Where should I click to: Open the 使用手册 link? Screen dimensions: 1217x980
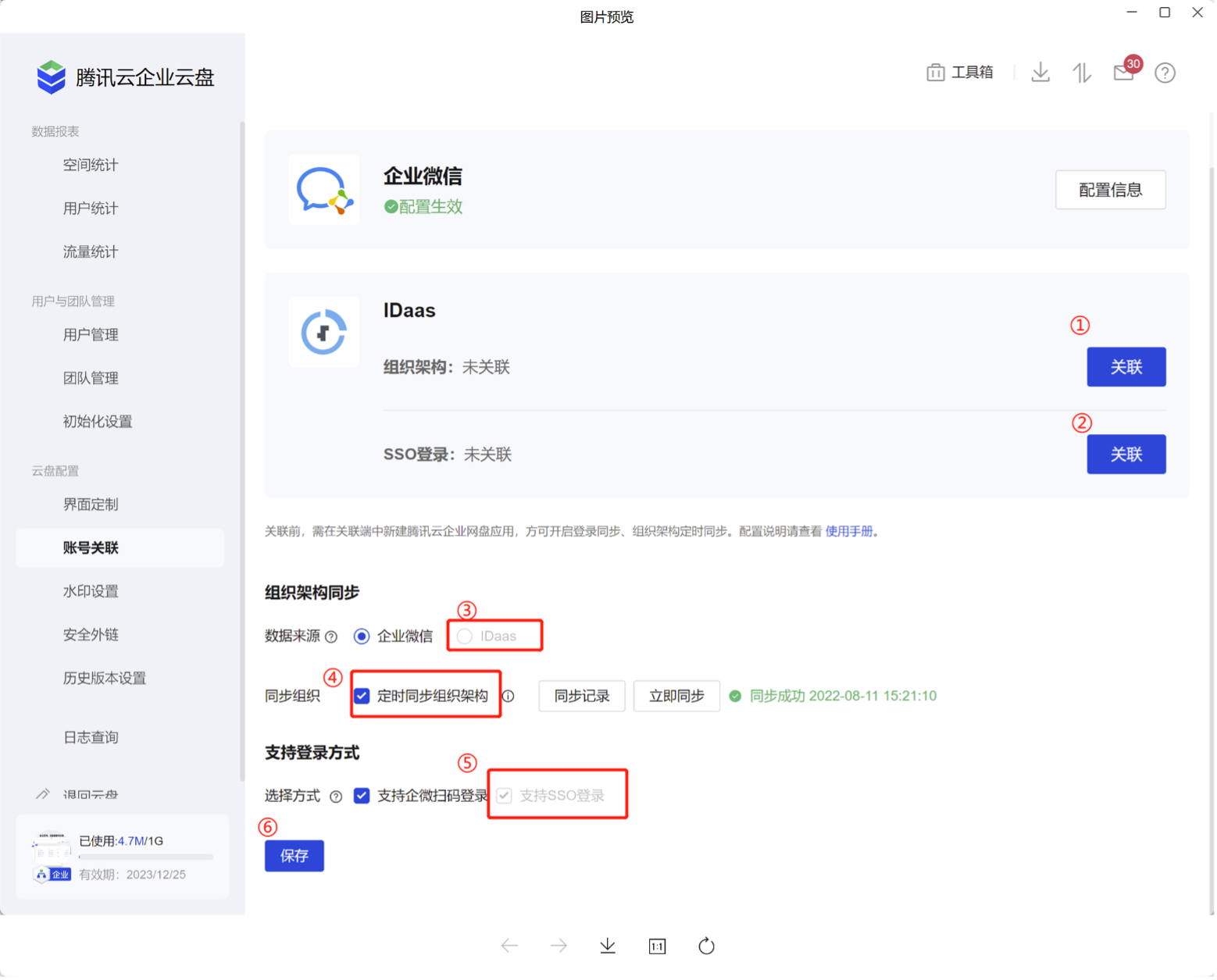[849, 532]
